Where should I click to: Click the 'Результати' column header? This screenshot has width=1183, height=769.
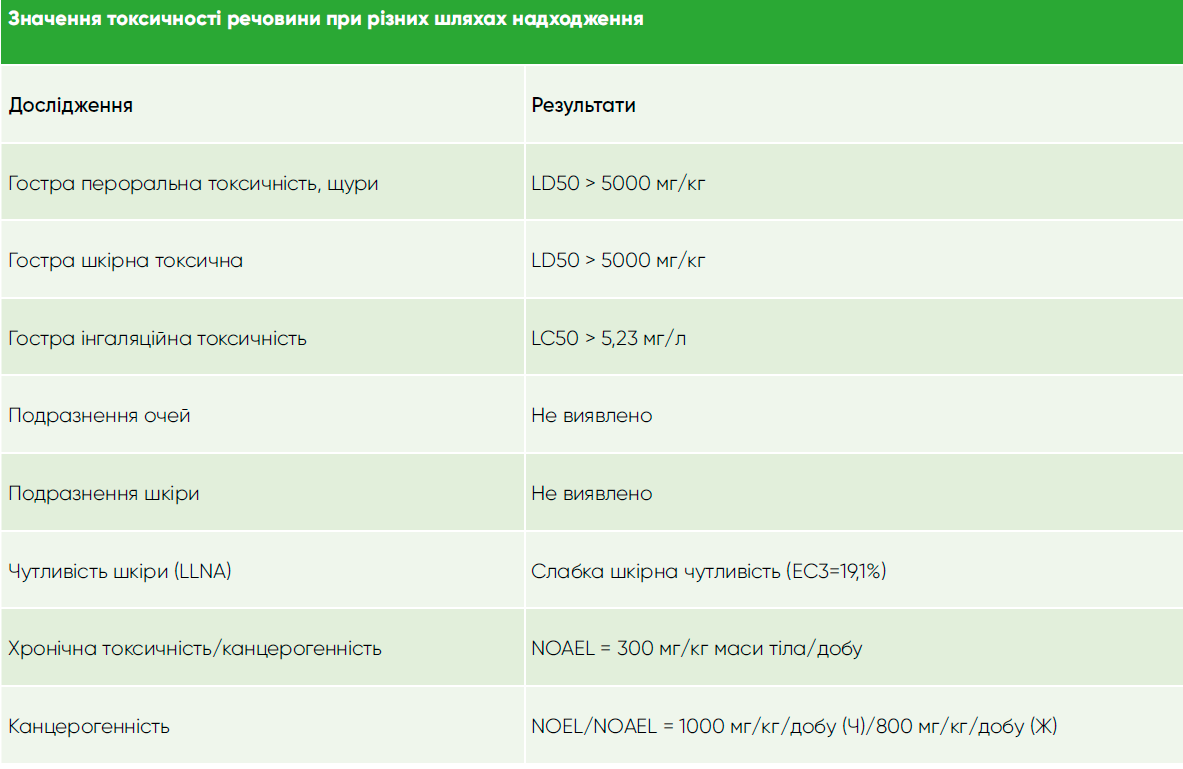tap(583, 106)
